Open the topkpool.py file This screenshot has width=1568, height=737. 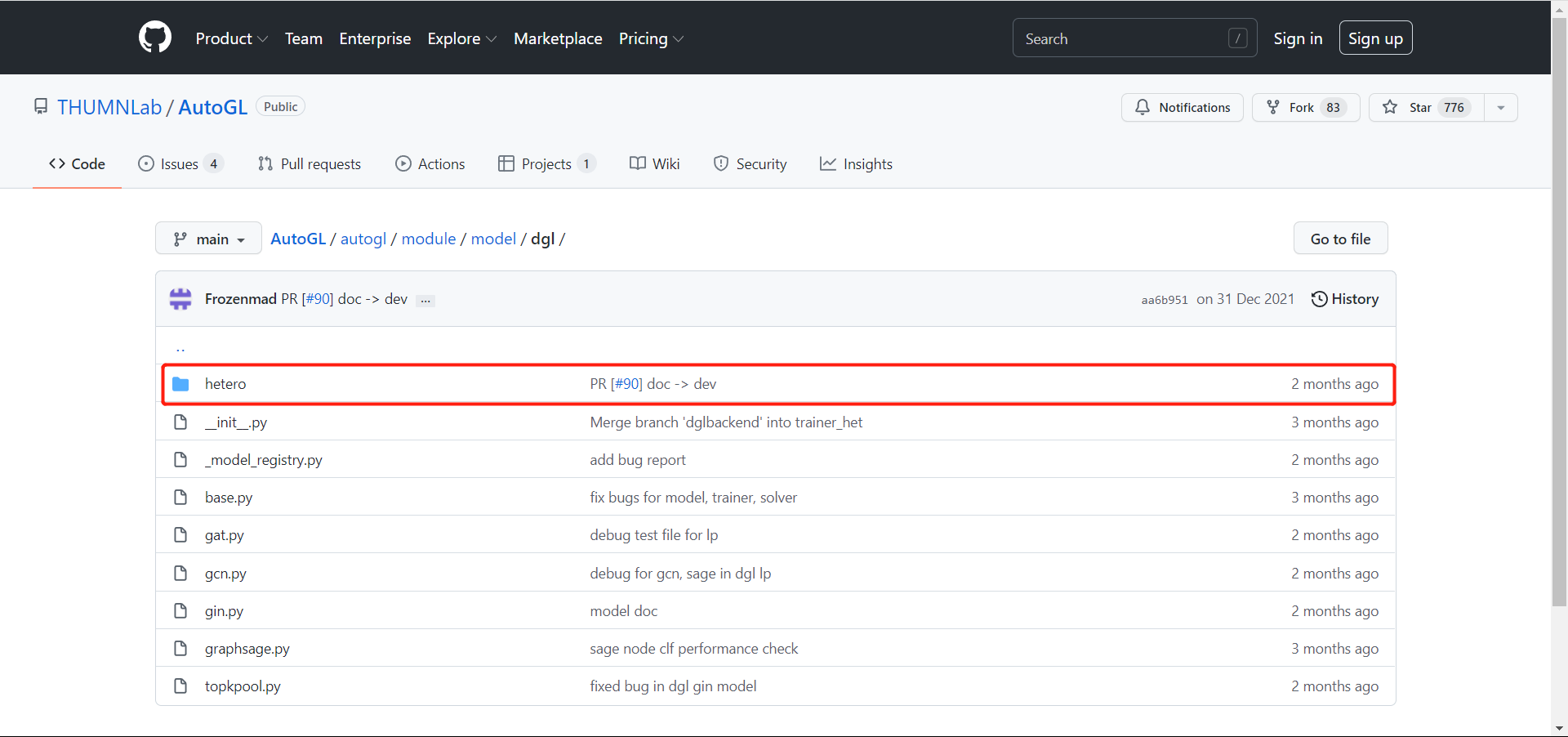(243, 686)
